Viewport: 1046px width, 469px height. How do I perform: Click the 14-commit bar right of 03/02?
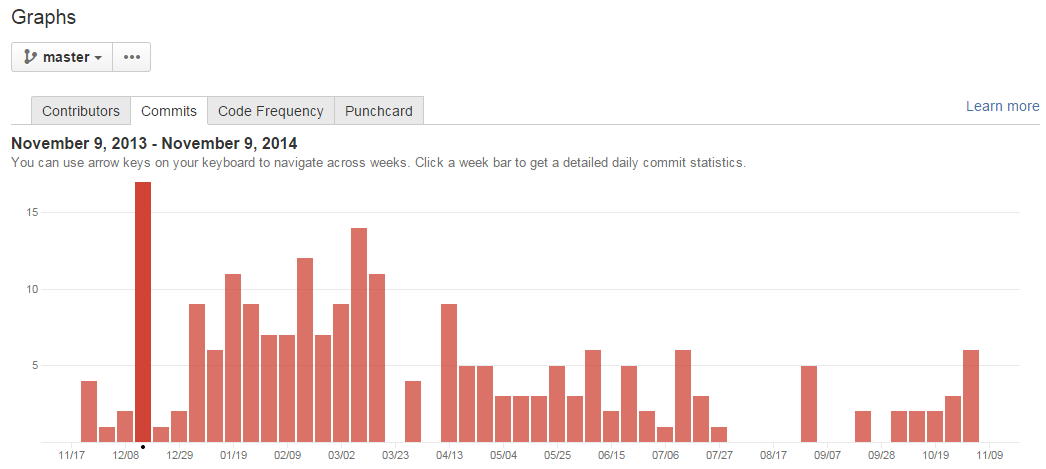[359, 335]
